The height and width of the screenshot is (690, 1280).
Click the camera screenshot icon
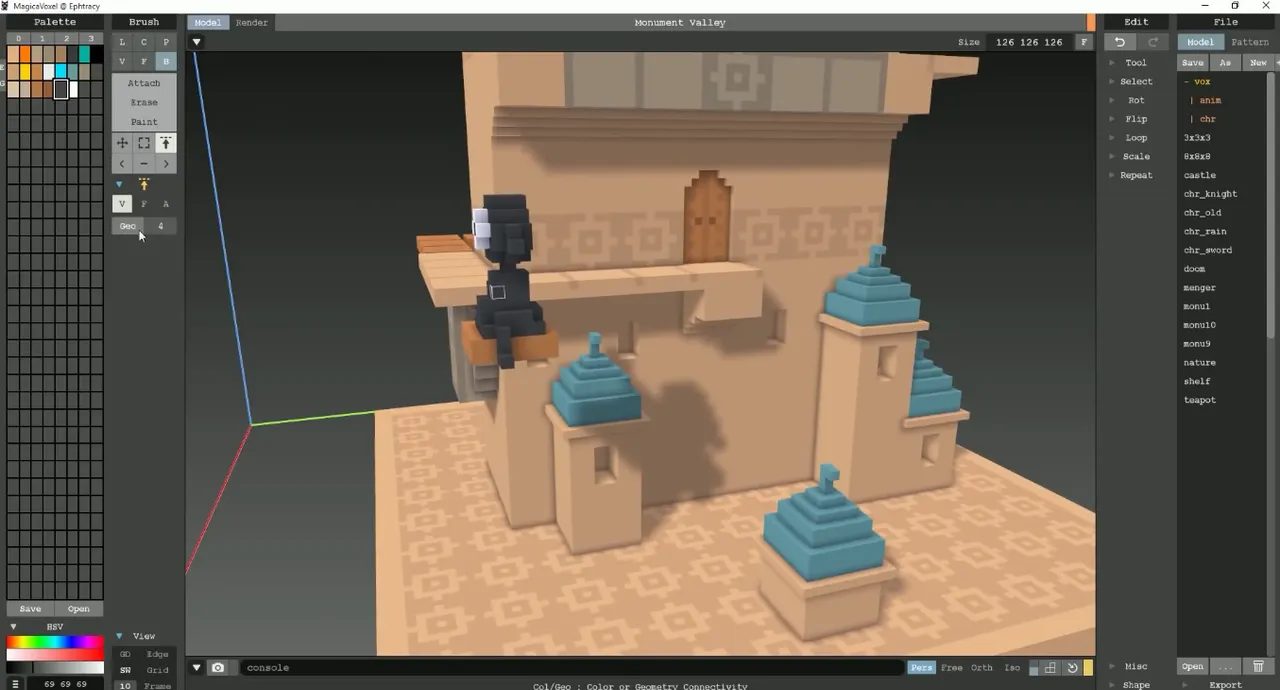(218, 668)
